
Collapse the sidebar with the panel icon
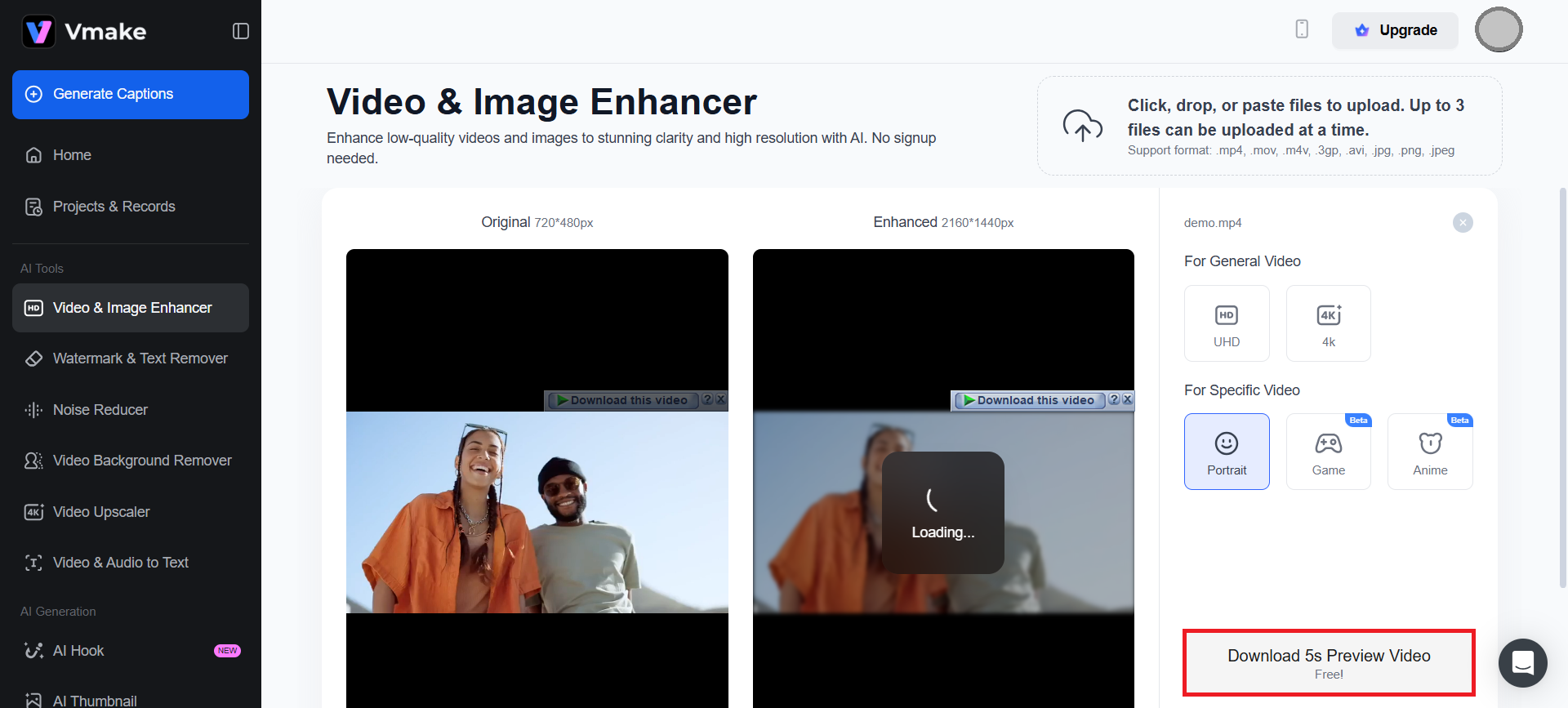(240, 31)
